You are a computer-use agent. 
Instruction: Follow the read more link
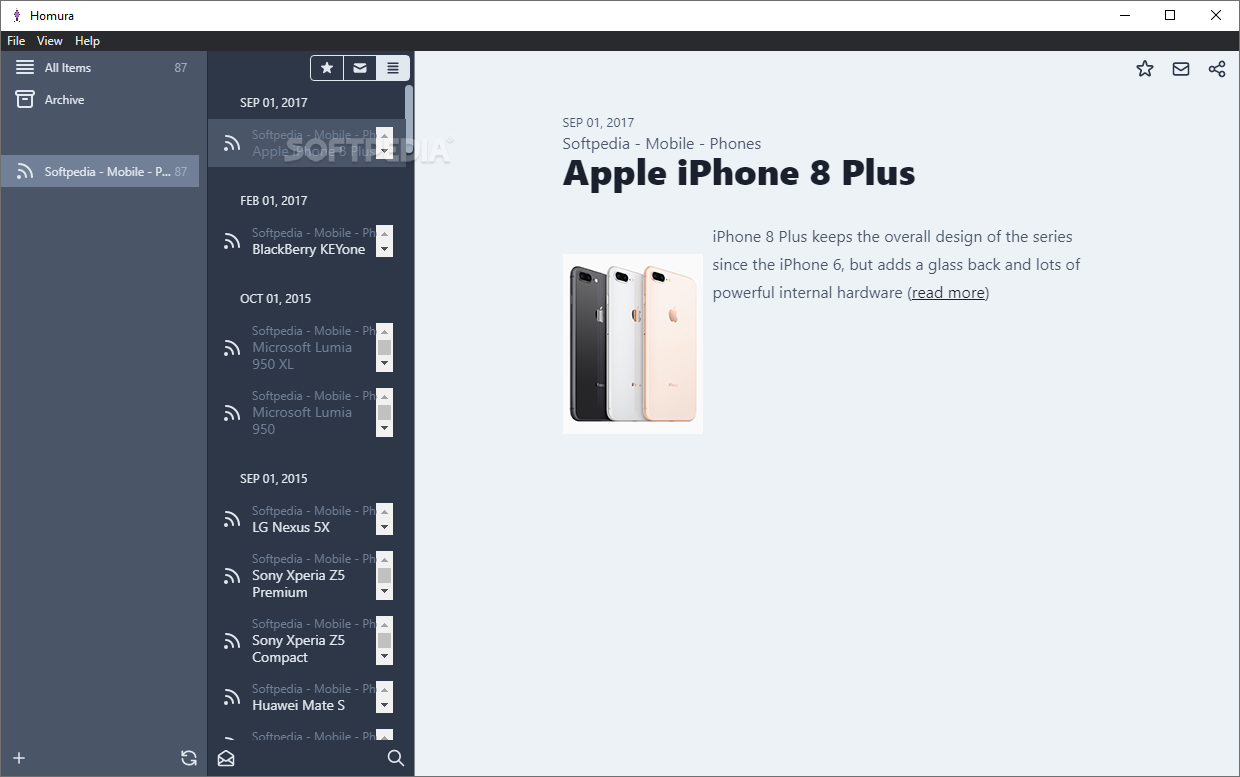coord(948,293)
